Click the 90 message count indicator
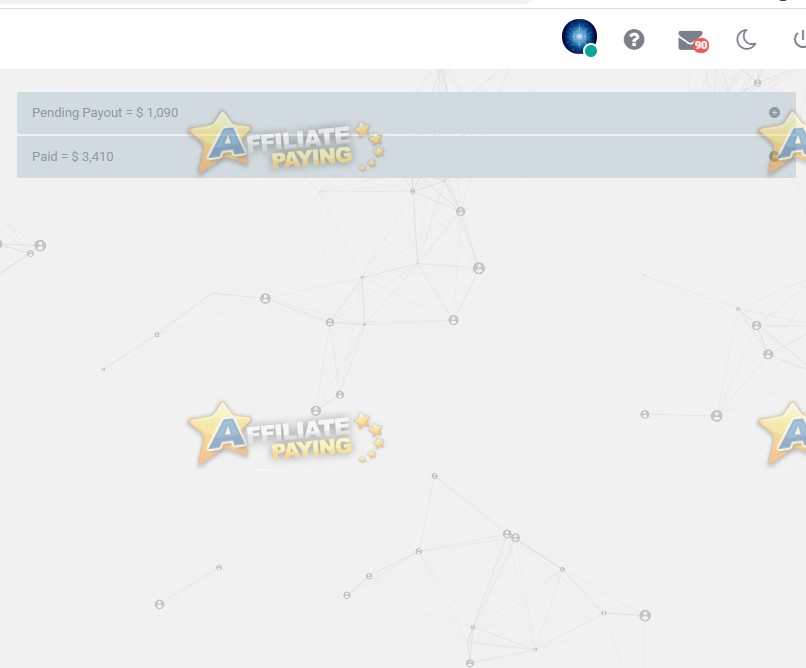Image resolution: width=806 pixels, height=668 pixels. click(701, 45)
